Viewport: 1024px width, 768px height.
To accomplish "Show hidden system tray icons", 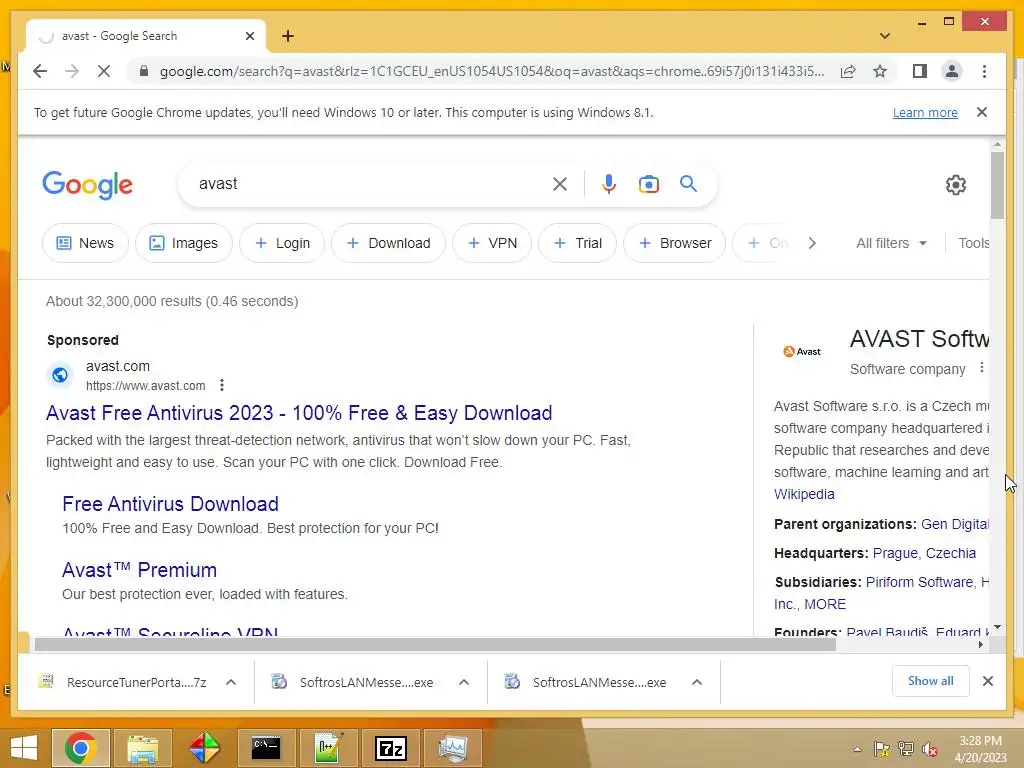I will click(857, 749).
